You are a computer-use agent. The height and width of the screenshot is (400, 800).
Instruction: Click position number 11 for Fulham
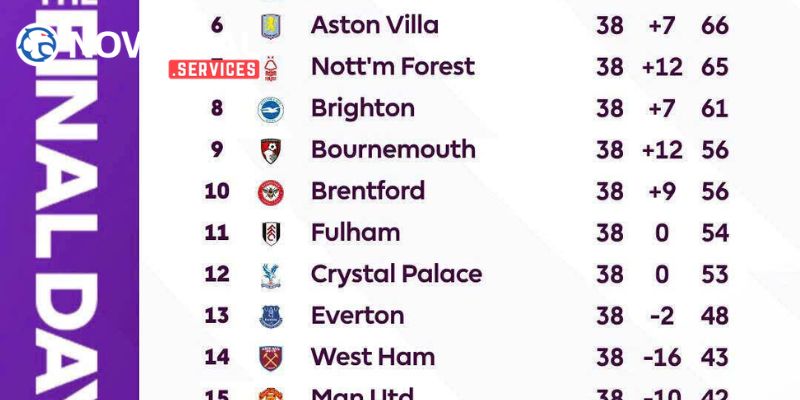click(x=217, y=233)
